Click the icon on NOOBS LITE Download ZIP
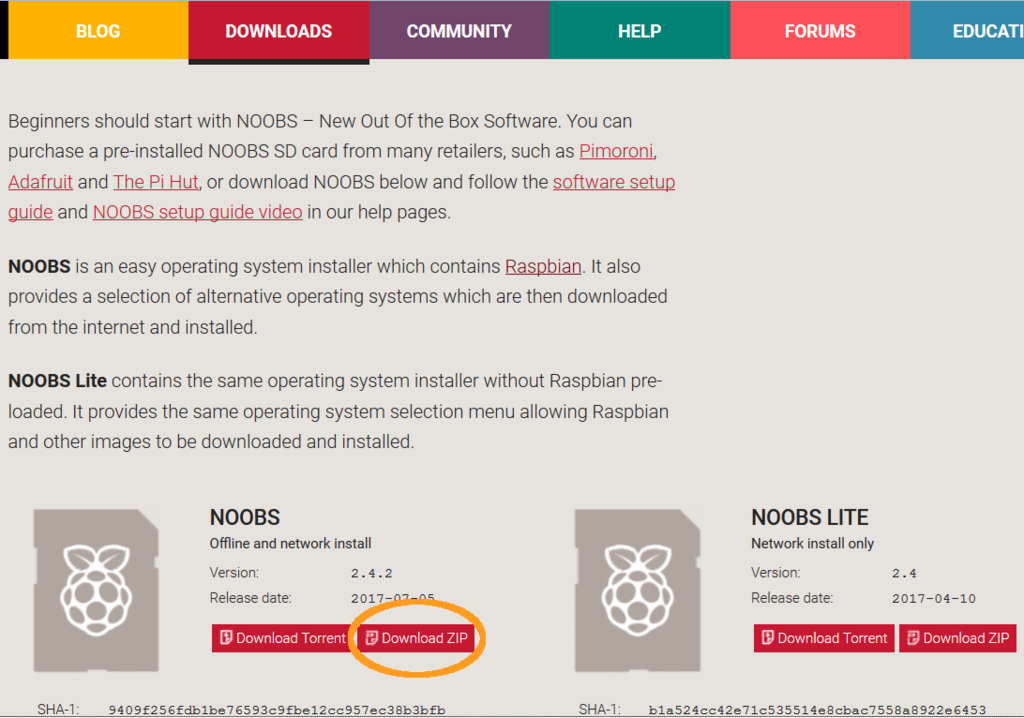The height and width of the screenshot is (718, 1024). pos(913,638)
